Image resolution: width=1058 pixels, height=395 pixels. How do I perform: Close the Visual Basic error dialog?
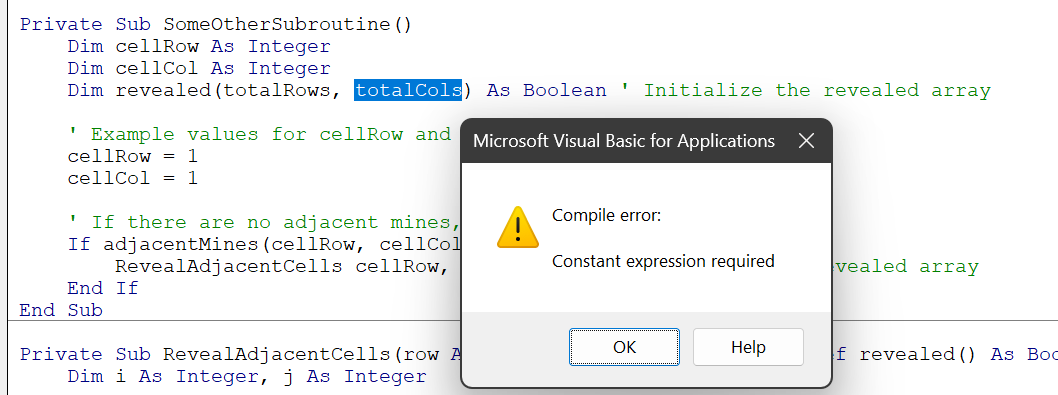[806, 141]
